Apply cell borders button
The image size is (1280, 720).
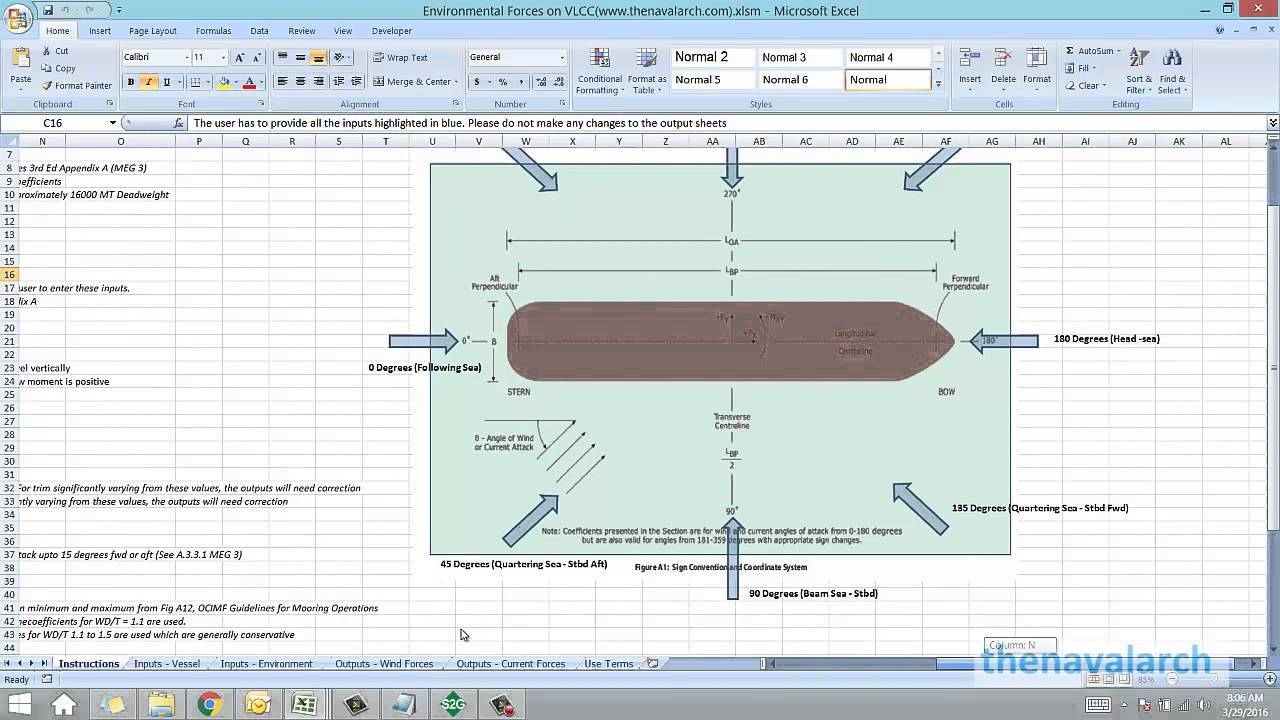[195, 82]
